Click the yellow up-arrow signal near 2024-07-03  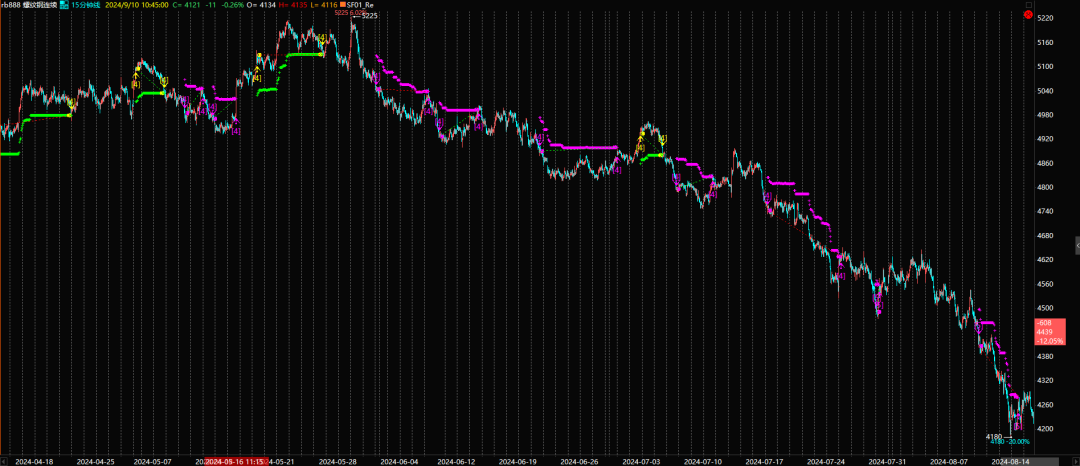640,137
